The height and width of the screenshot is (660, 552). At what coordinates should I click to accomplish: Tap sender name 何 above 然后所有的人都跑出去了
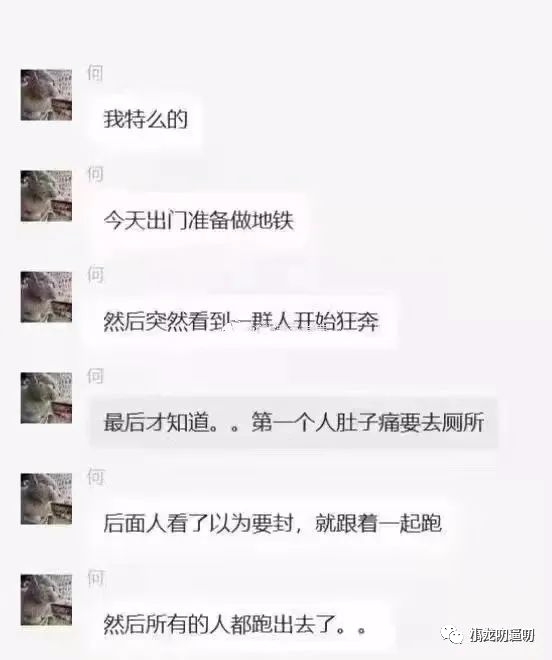point(95,578)
